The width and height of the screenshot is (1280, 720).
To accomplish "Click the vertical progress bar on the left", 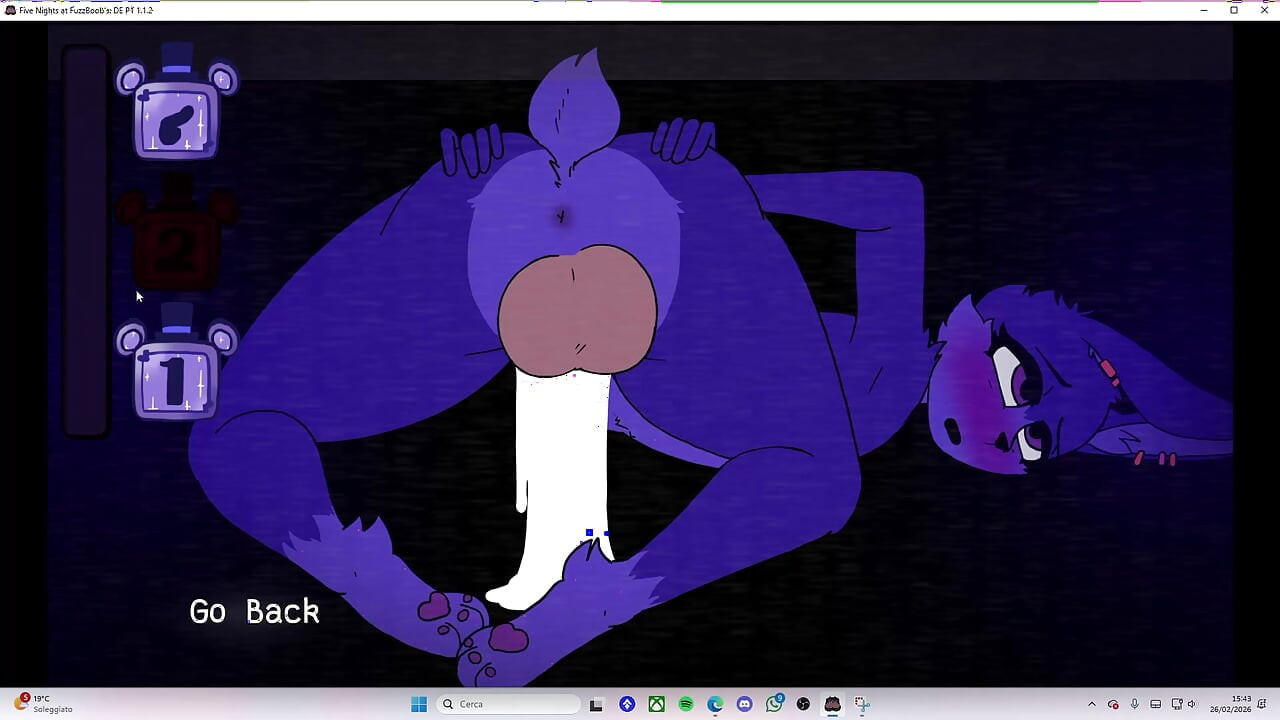I will point(86,240).
